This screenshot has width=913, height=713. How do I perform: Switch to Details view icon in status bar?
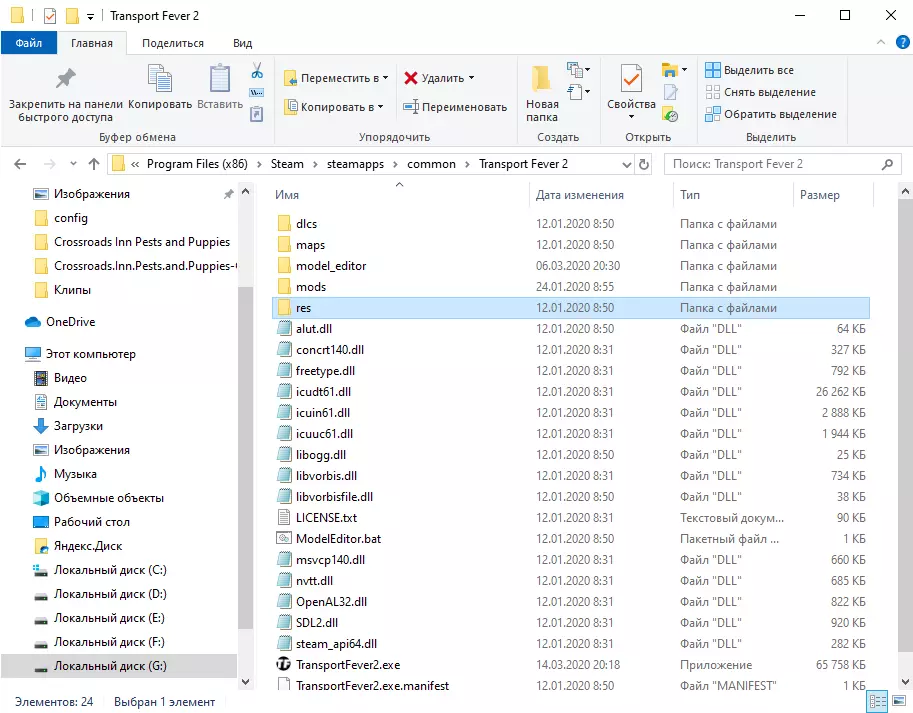click(x=877, y=702)
